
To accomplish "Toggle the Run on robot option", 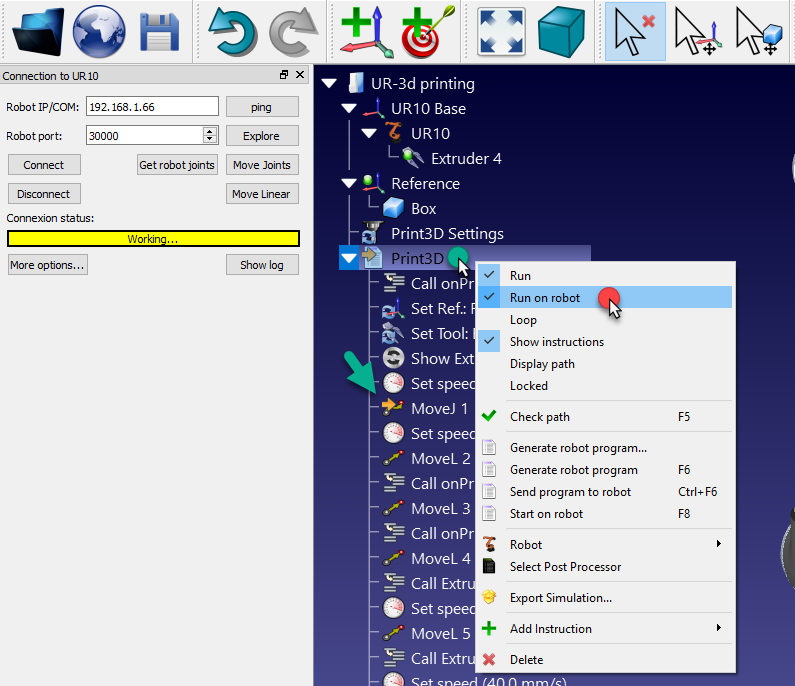I will [x=545, y=298].
